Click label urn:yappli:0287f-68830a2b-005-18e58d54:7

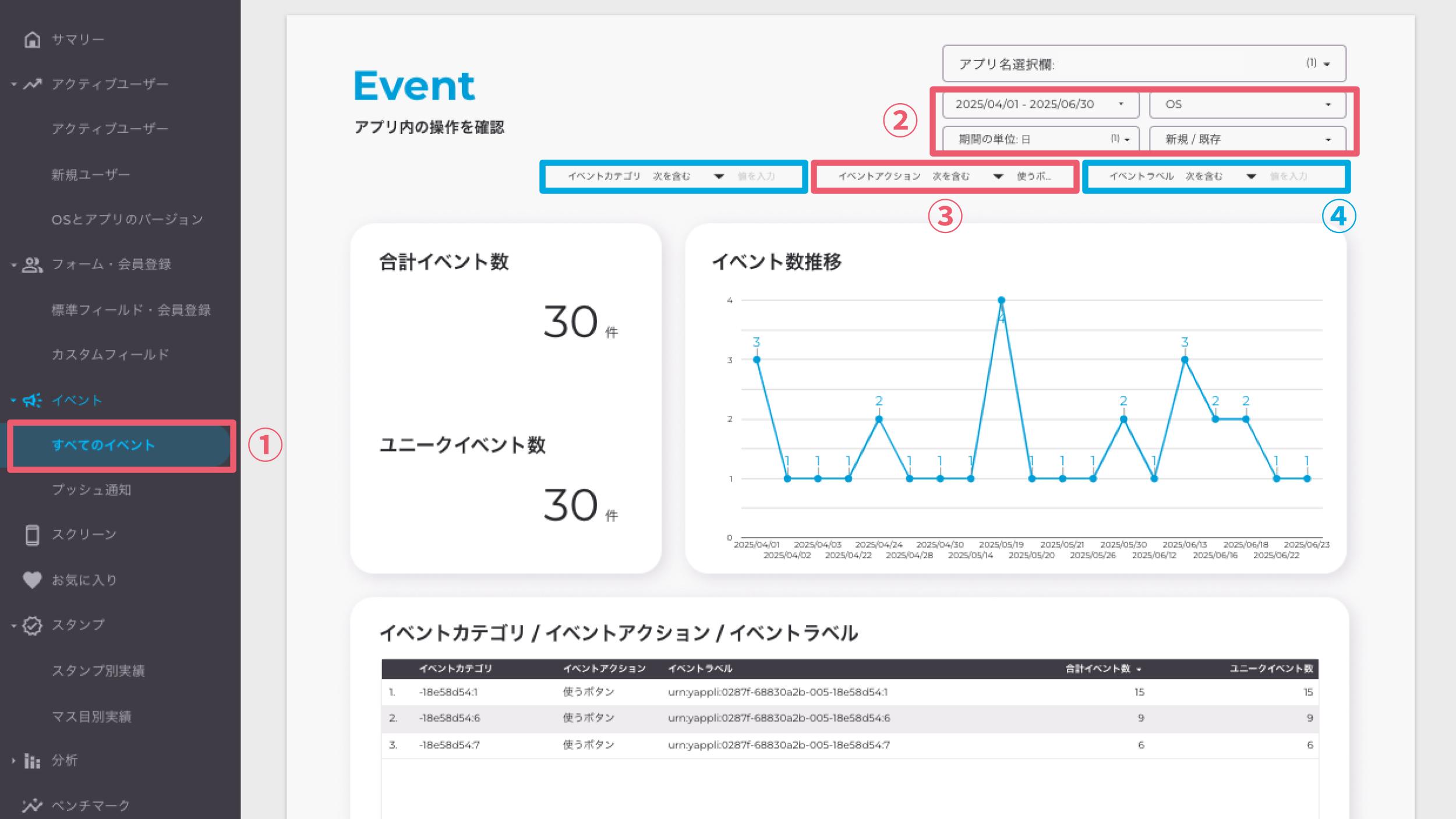(x=779, y=745)
